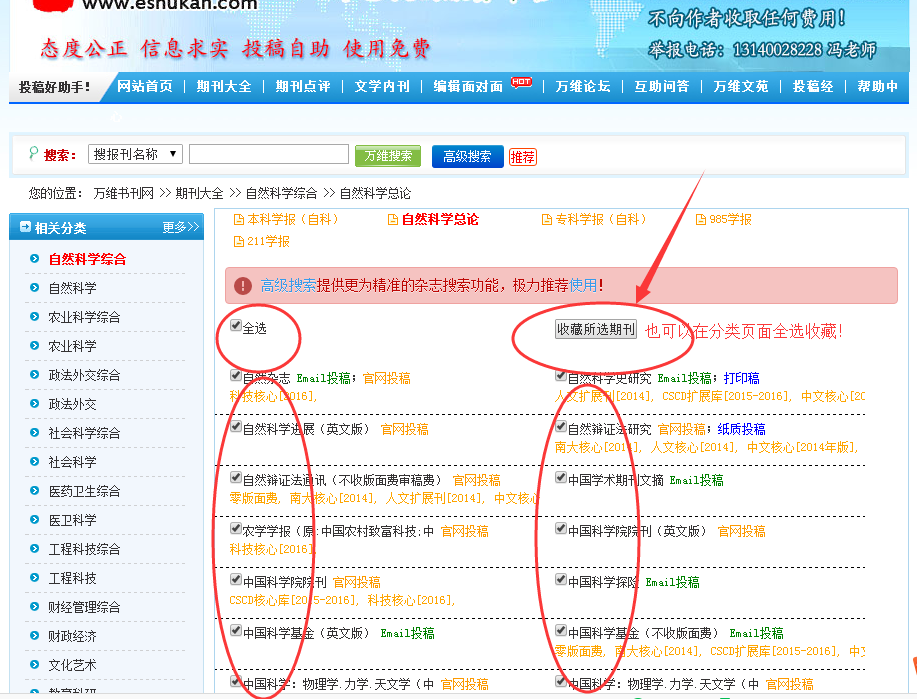Click the bullet icon beside 农业科学综合
917x699 pixels.
[35, 316]
